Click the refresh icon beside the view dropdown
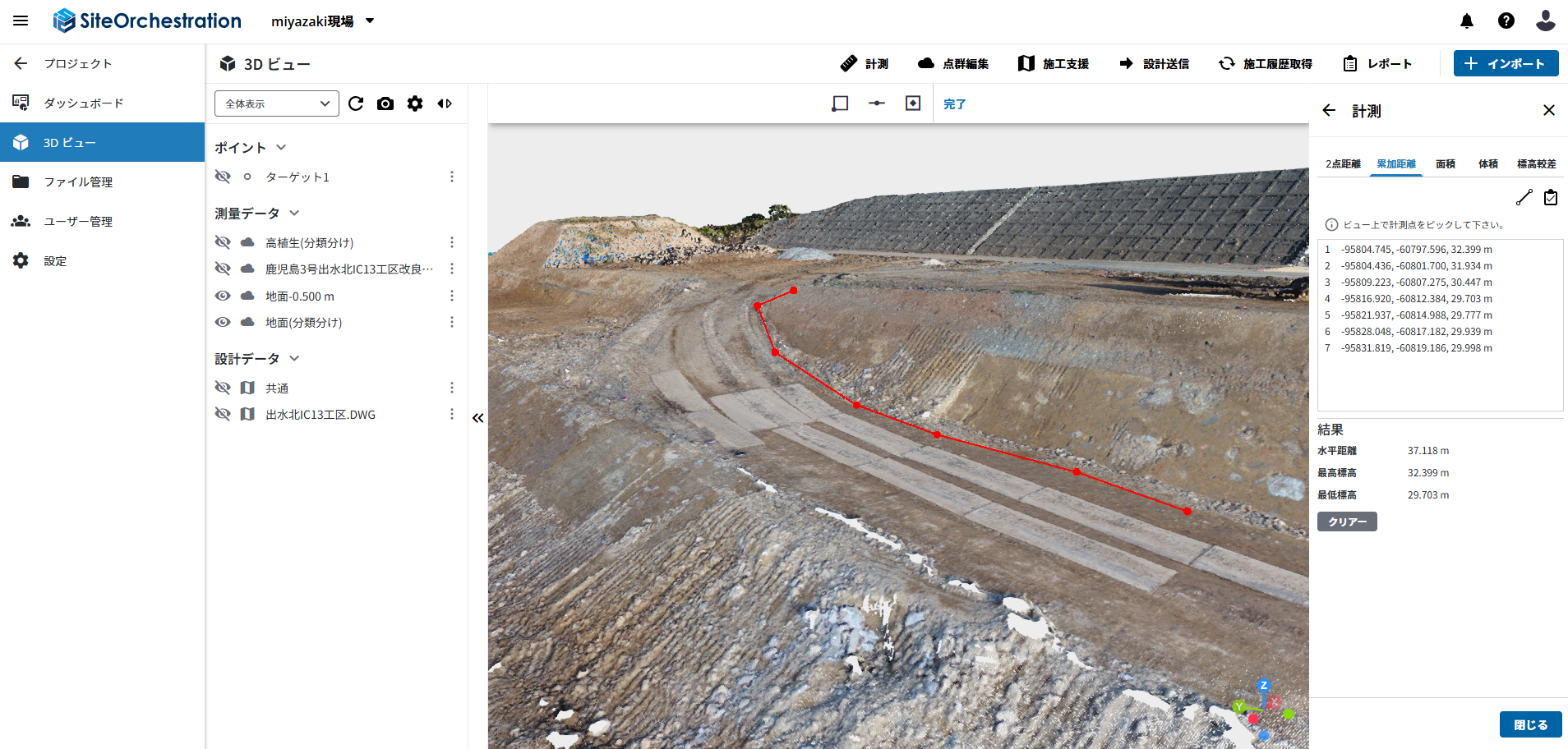This screenshot has height=749, width=1568. click(x=356, y=103)
